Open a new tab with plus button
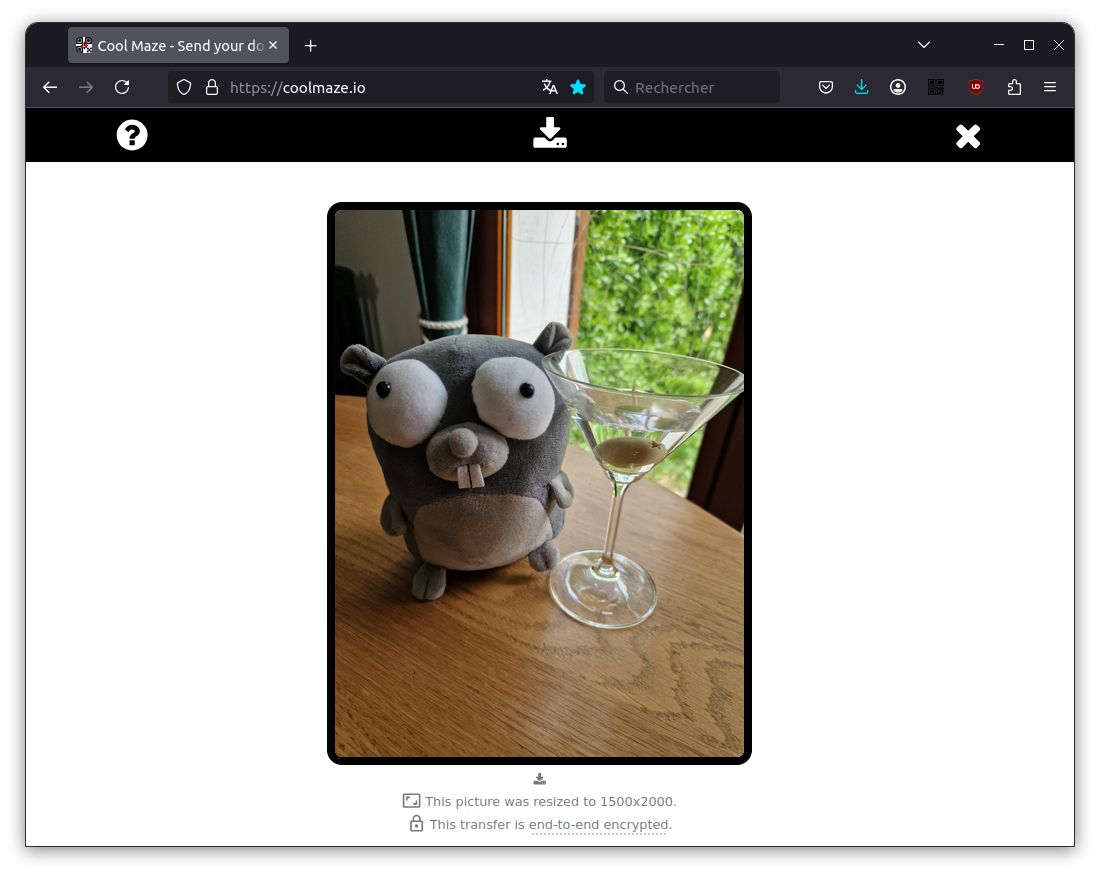Image resolution: width=1100 pixels, height=875 pixels. (x=311, y=46)
